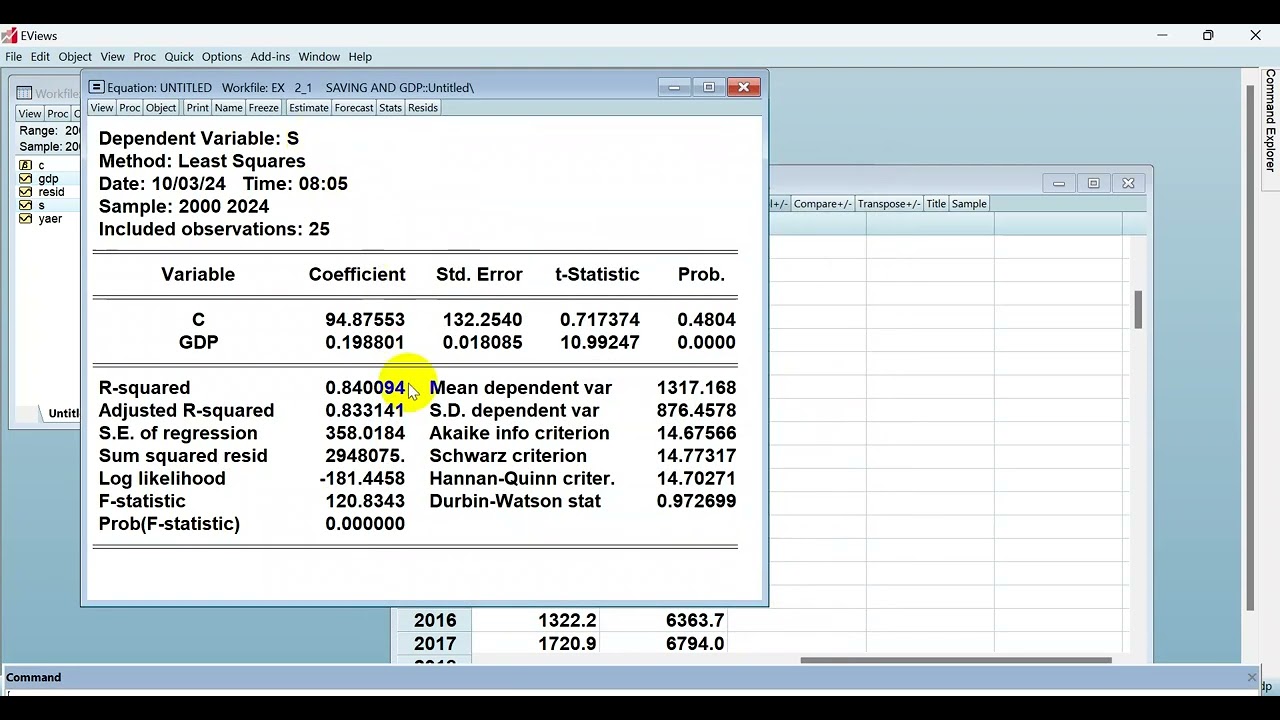Click the group window vertical scrollbar thumb
Viewport: 1280px width, 720px height.
(x=1138, y=309)
